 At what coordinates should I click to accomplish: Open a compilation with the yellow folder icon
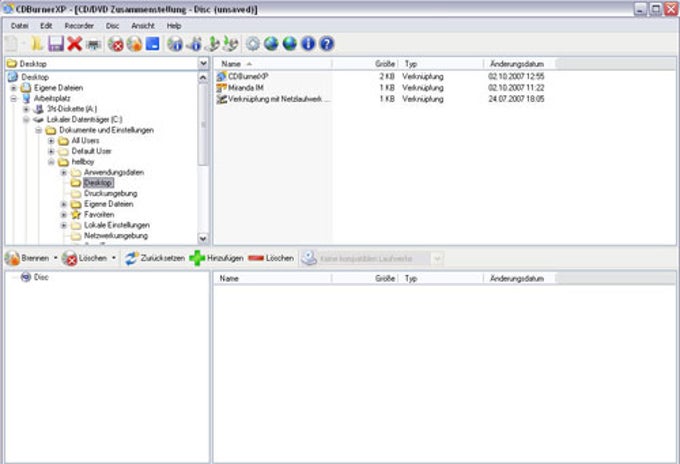[x=37, y=44]
